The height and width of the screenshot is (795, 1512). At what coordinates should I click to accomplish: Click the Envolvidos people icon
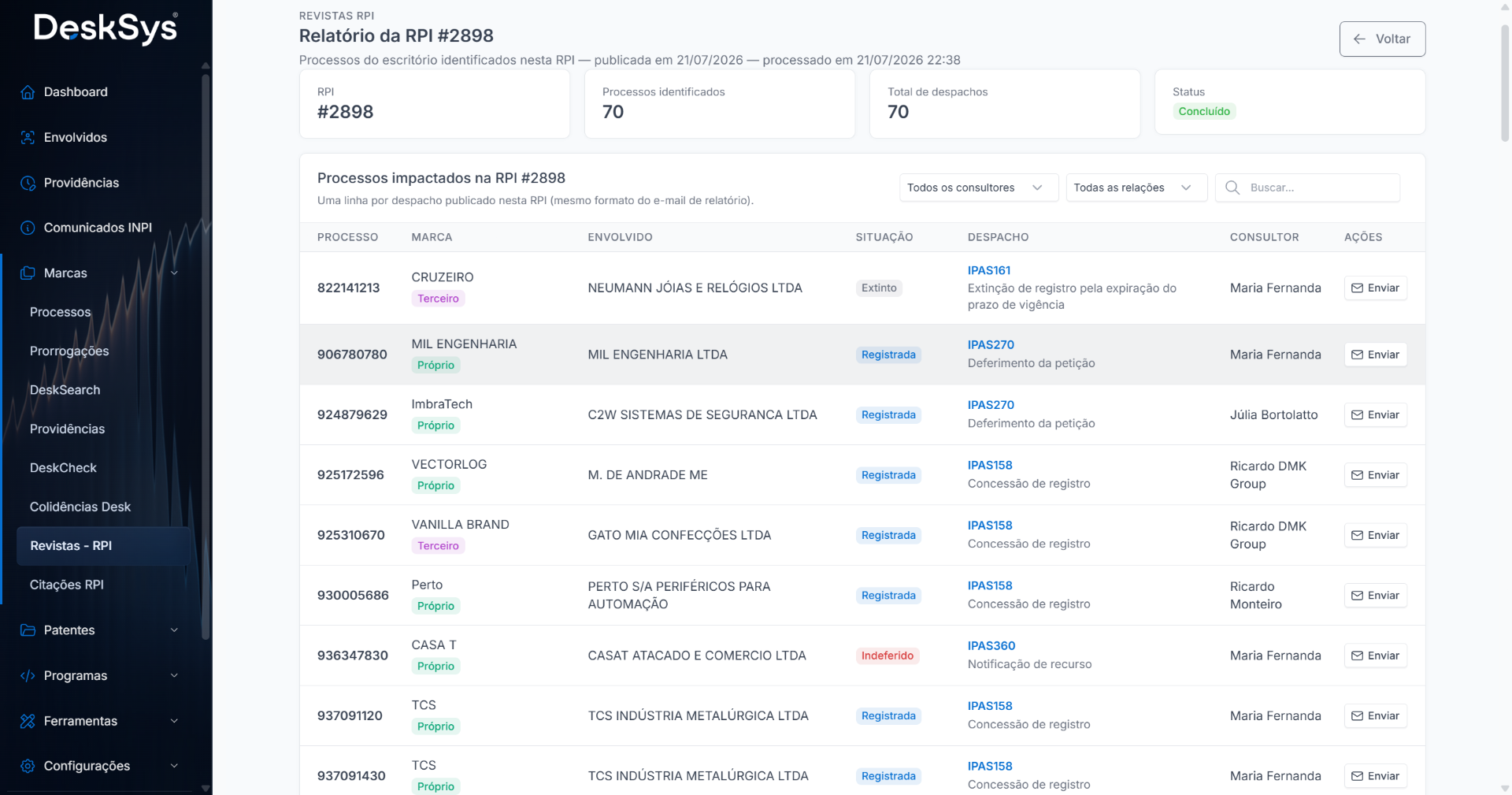pyautogui.click(x=28, y=137)
